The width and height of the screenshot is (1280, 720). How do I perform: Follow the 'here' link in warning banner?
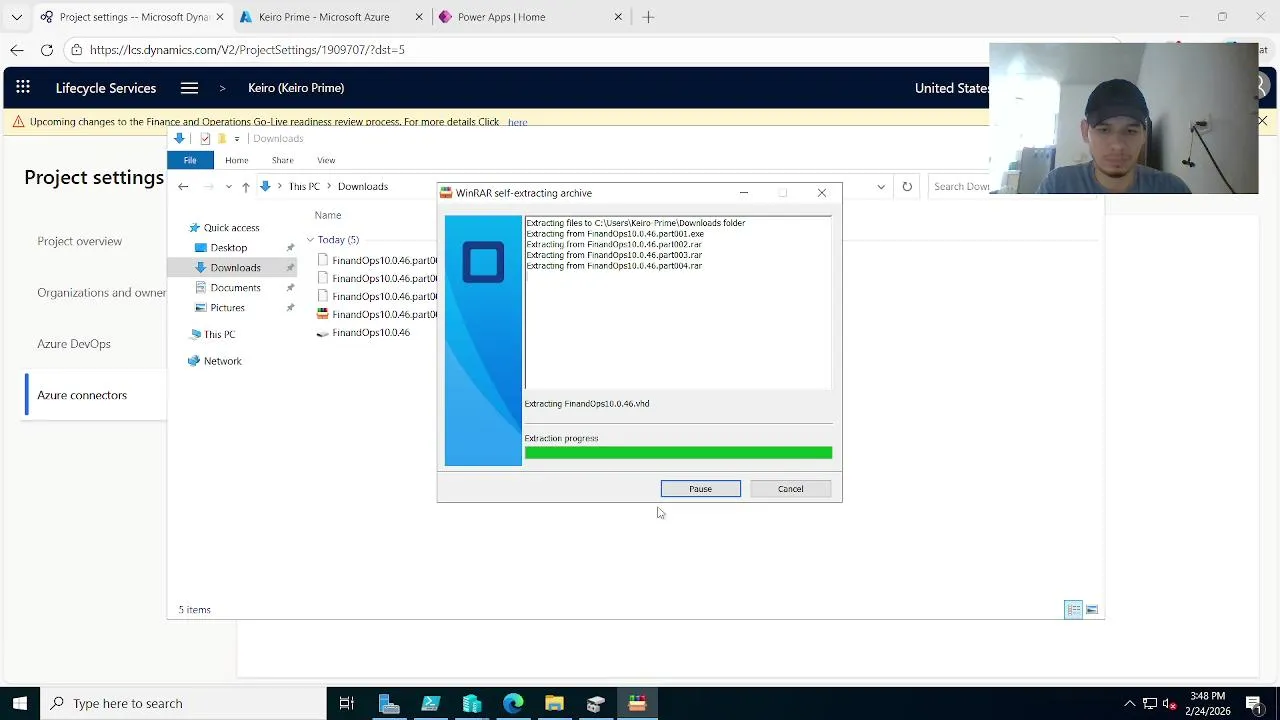pyautogui.click(x=517, y=122)
